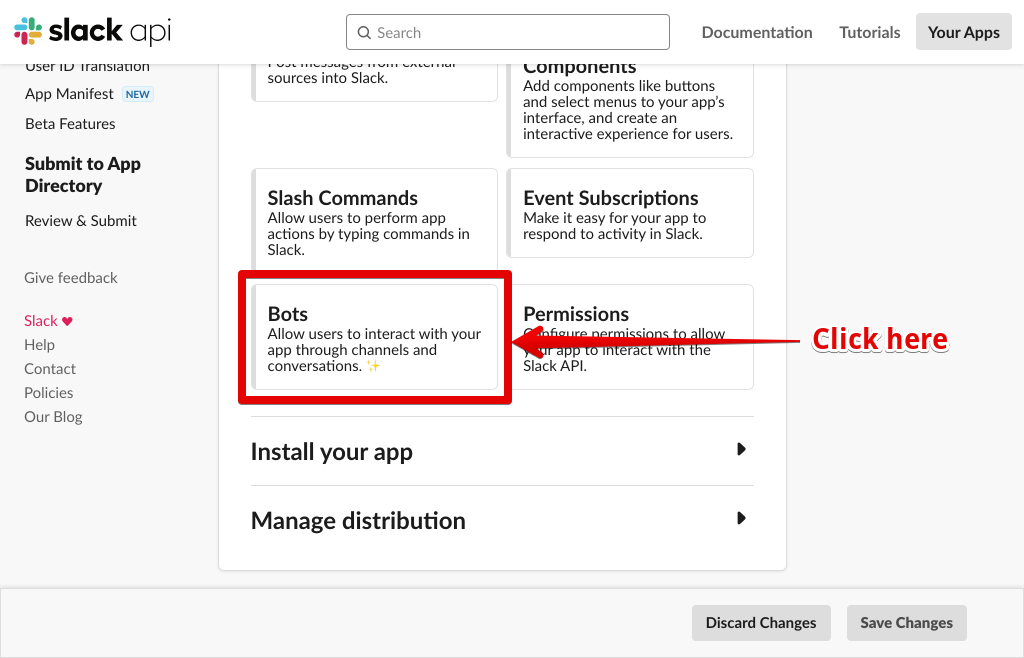Click the Search input field
Viewport: 1024px width, 658px height.
(x=507, y=32)
